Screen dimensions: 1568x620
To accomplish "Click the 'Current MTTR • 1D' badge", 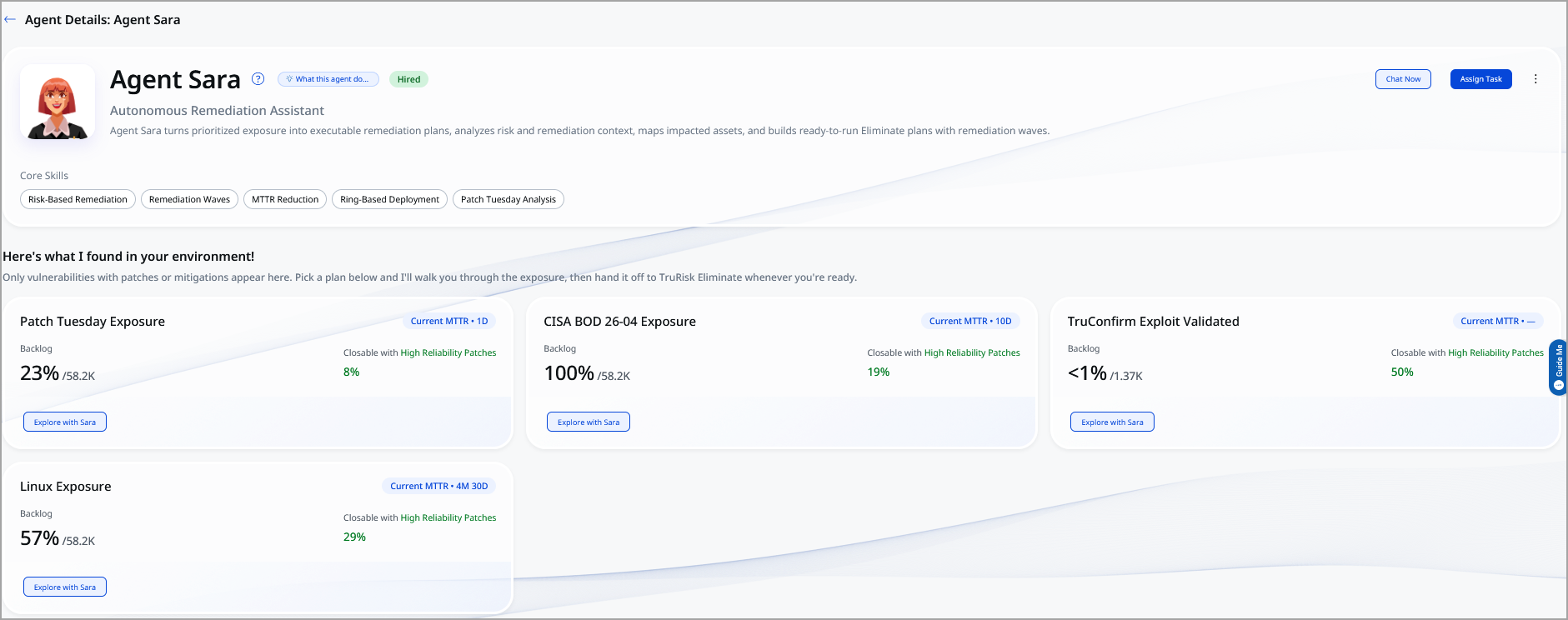I will coord(449,321).
